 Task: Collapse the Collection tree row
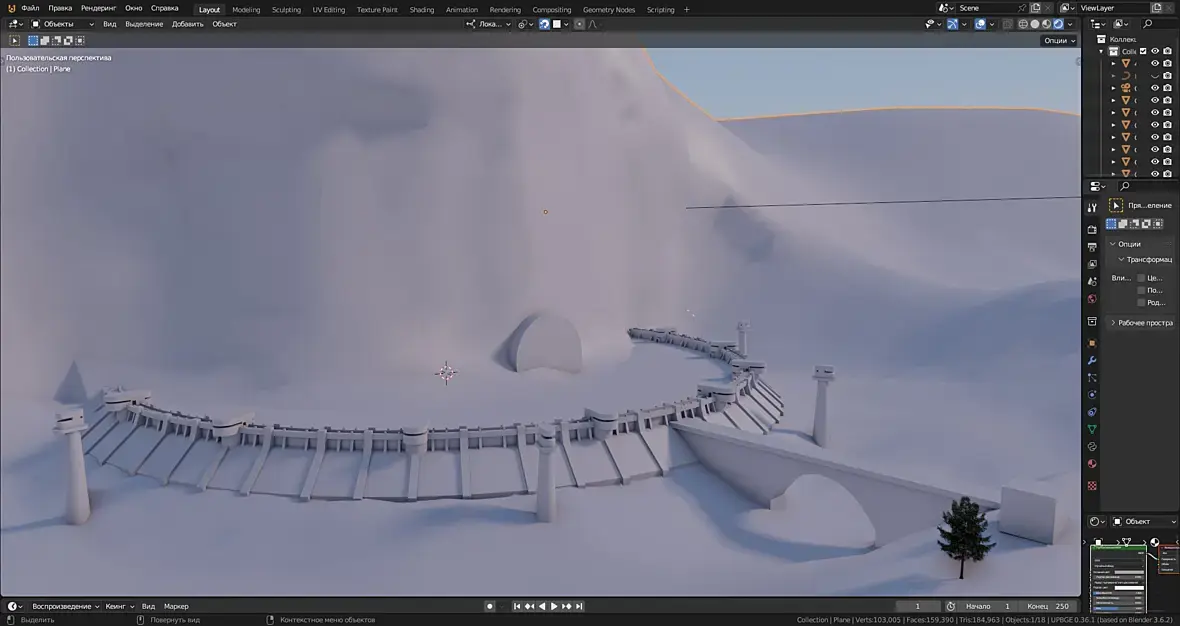click(x=1102, y=51)
